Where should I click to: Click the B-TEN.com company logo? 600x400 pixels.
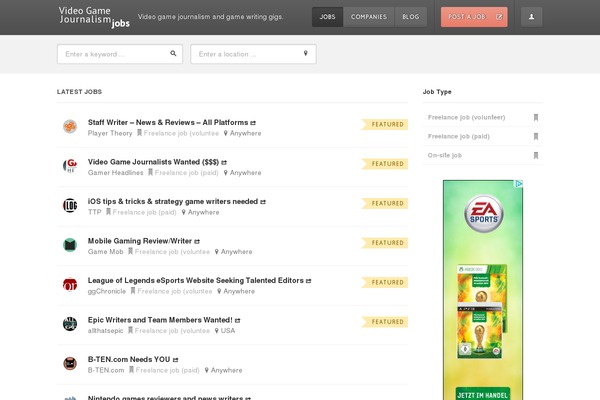pos(70,363)
